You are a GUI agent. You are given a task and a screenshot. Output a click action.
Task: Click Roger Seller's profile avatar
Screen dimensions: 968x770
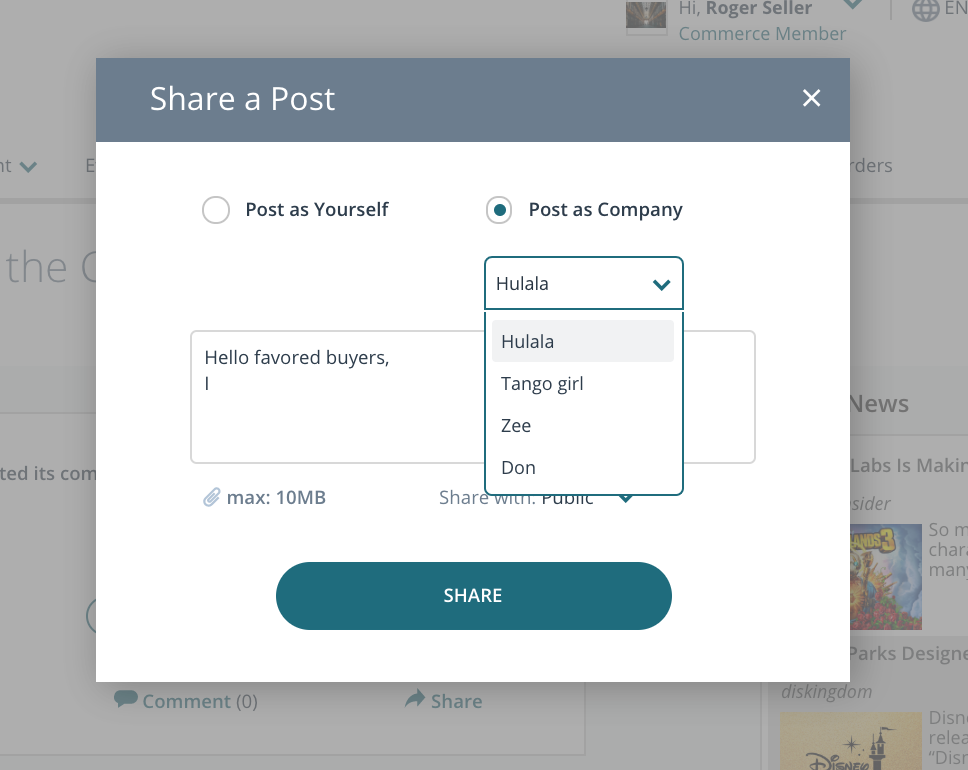[x=646, y=15]
